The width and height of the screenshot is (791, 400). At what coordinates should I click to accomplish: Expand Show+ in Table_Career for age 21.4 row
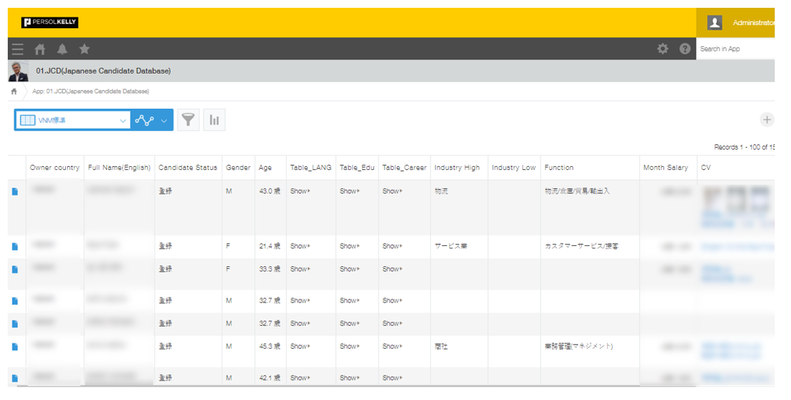(392, 245)
